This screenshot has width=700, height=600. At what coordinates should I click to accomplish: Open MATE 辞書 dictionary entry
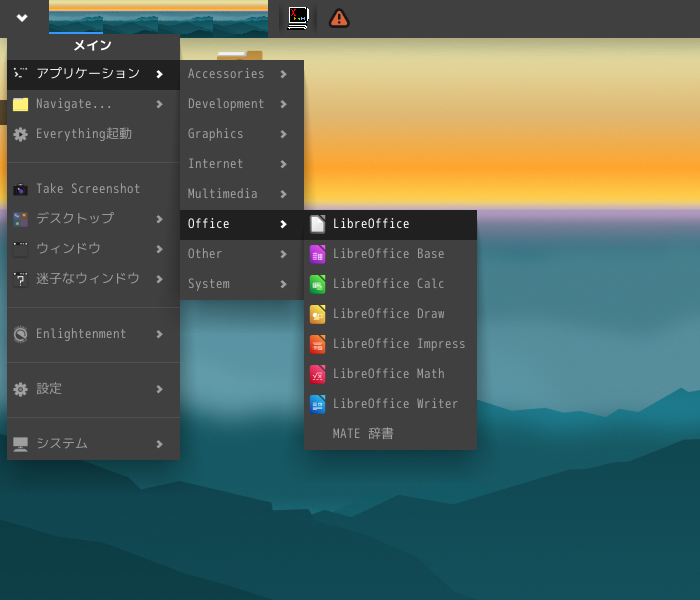coord(391,433)
